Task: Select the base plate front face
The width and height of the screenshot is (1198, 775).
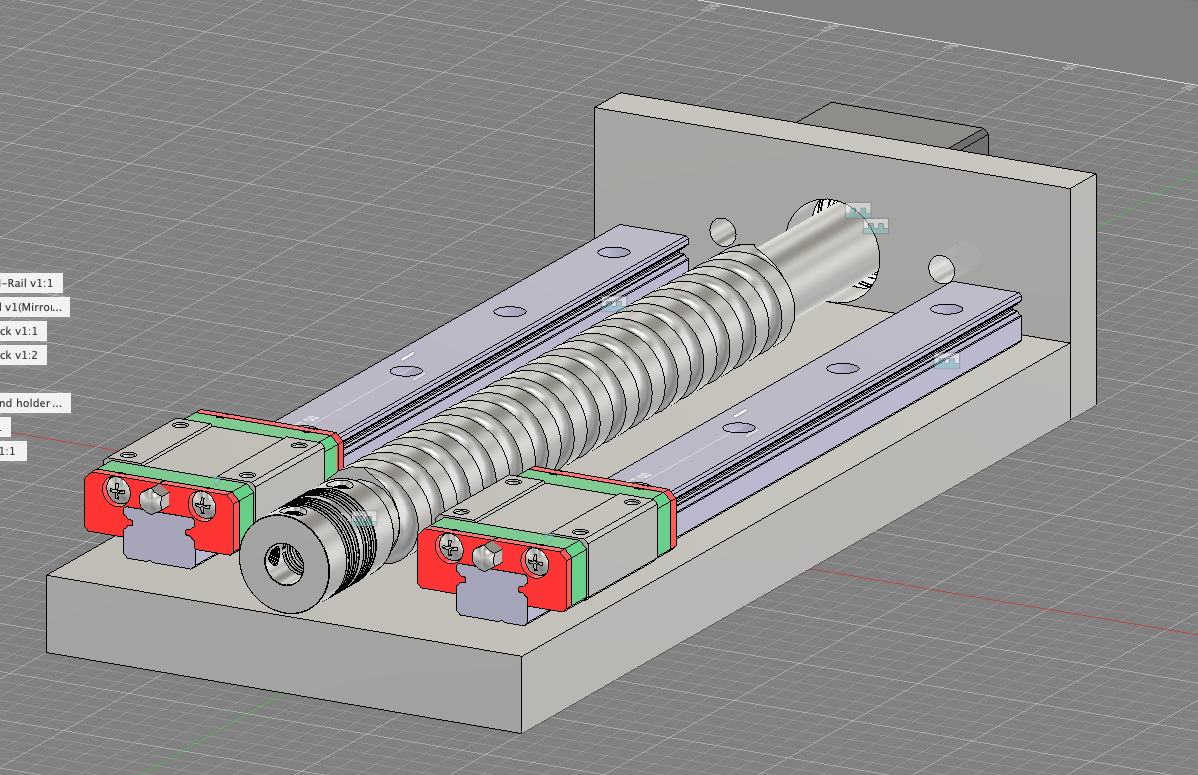Action: click(283, 653)
